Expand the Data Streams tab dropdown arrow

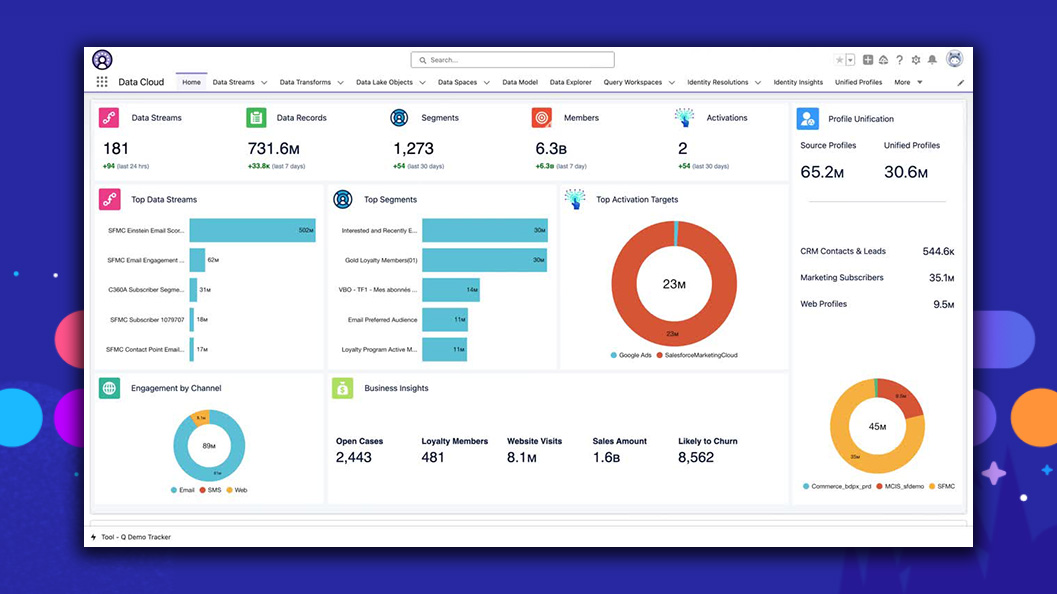tap(264, 83)
